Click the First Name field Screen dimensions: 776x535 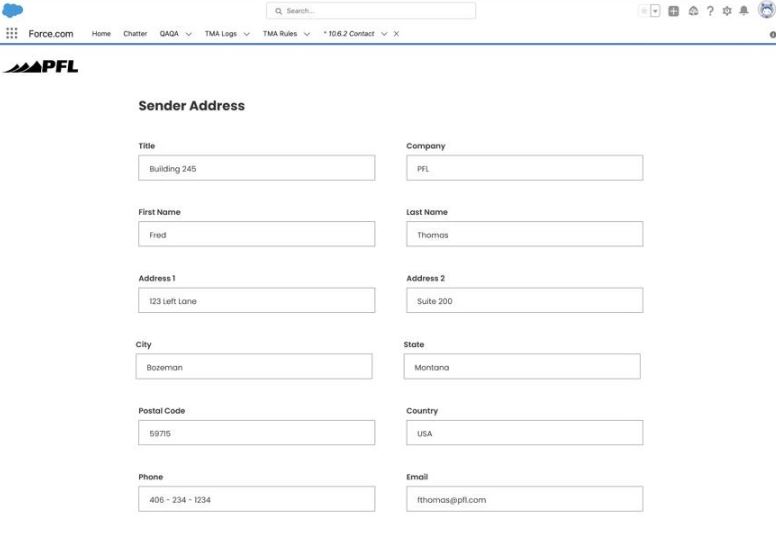[256, 234]
